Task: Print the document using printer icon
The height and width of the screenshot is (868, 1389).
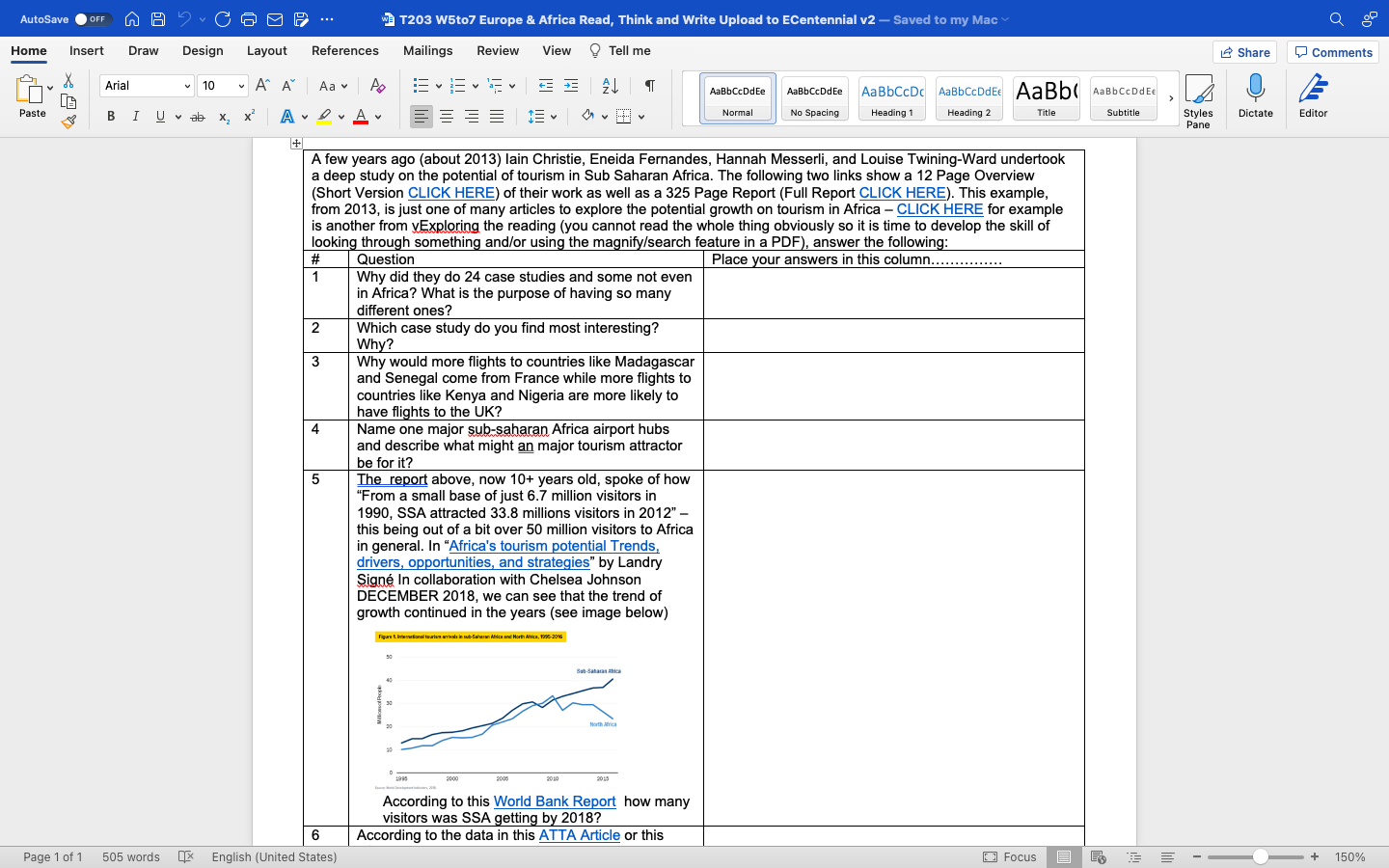Action: point(249,19)
